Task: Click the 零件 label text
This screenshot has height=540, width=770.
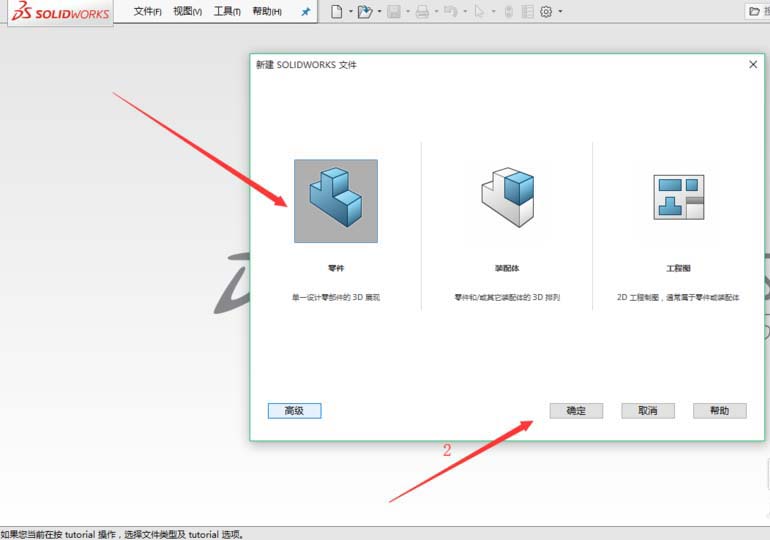Action: click(x=336, y=268)
